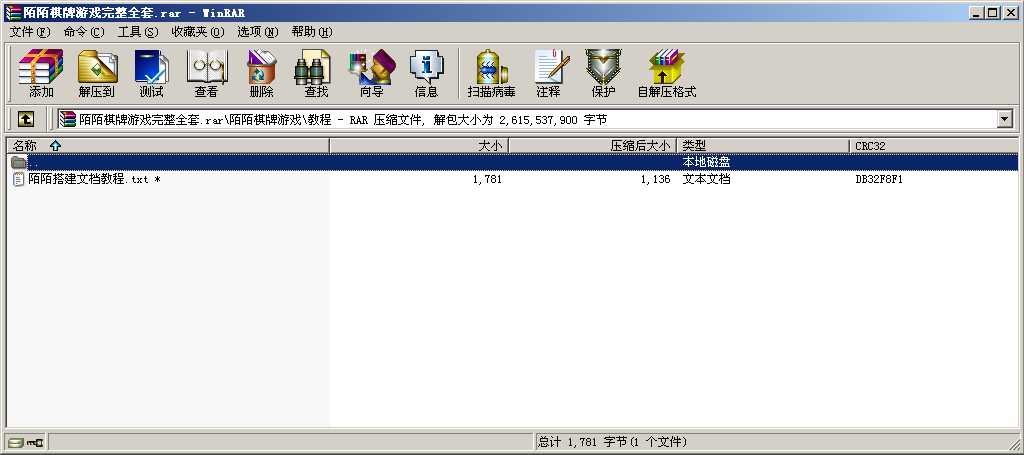Show archive Info (信息) icon
Image resolution: width=1024 pixels, height=455 pixels.
(x=426, y=73)
